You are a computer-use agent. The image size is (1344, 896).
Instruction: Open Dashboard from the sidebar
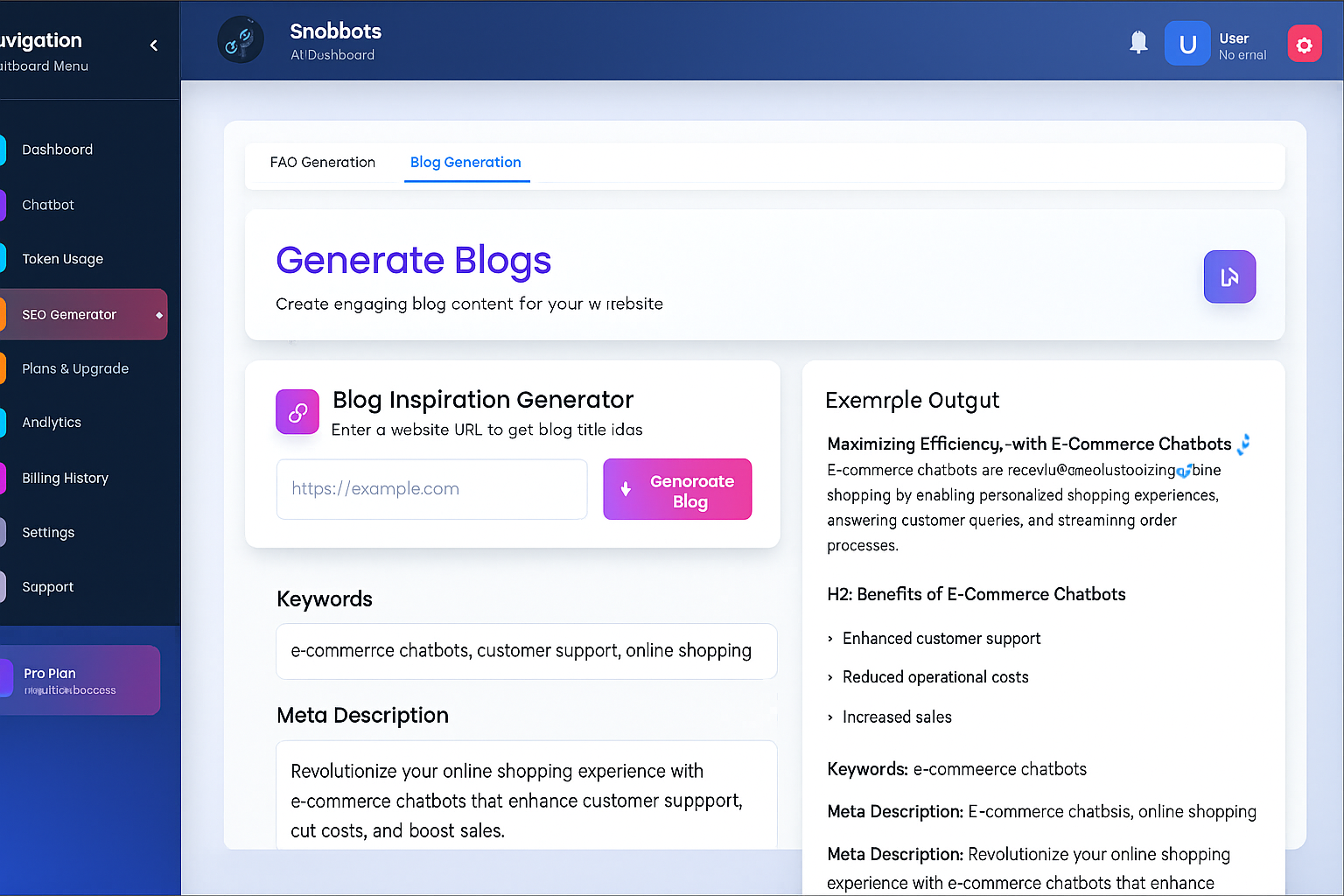(x=58, y=150)
